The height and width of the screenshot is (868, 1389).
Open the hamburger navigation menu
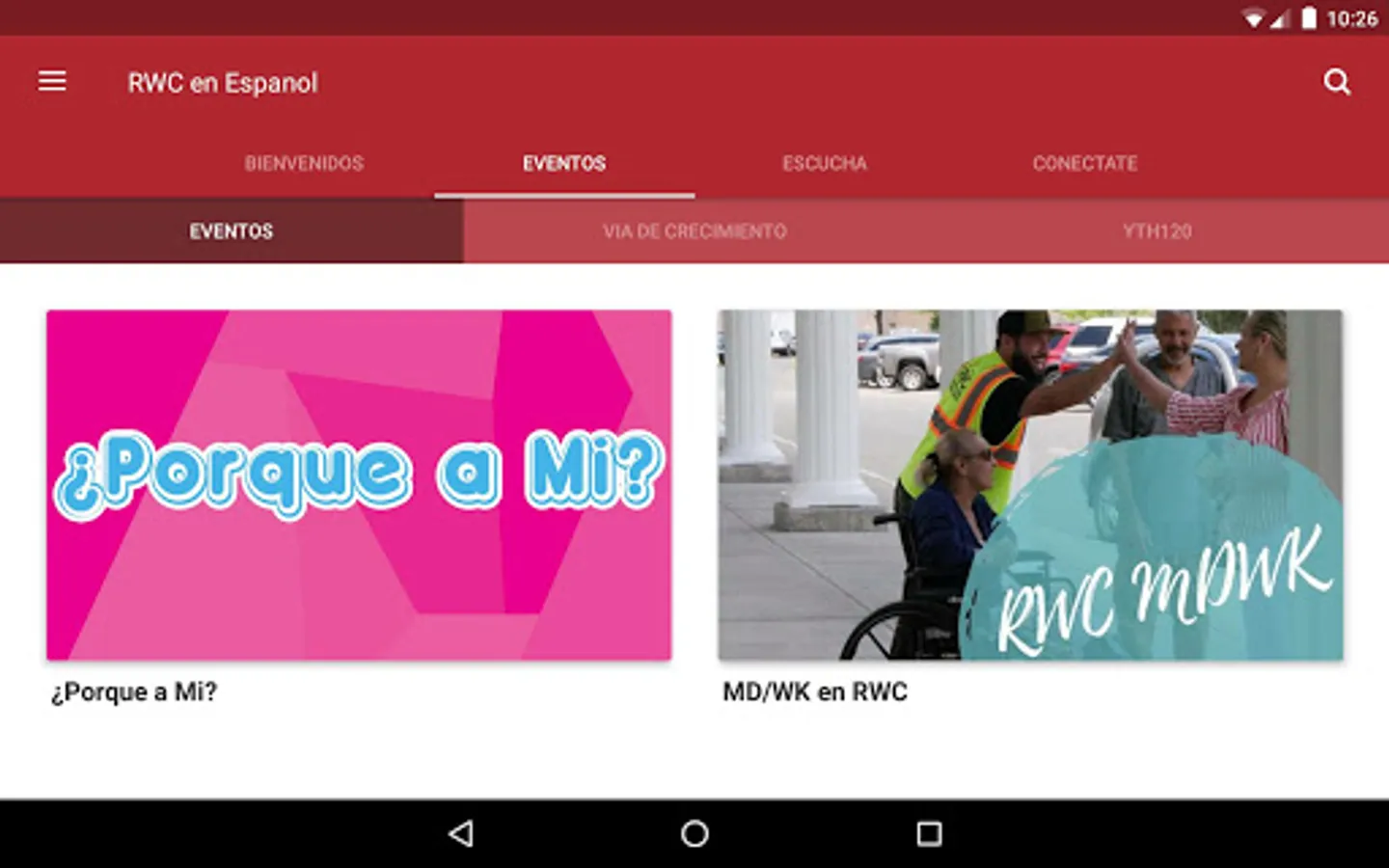[x=52, y=81]
